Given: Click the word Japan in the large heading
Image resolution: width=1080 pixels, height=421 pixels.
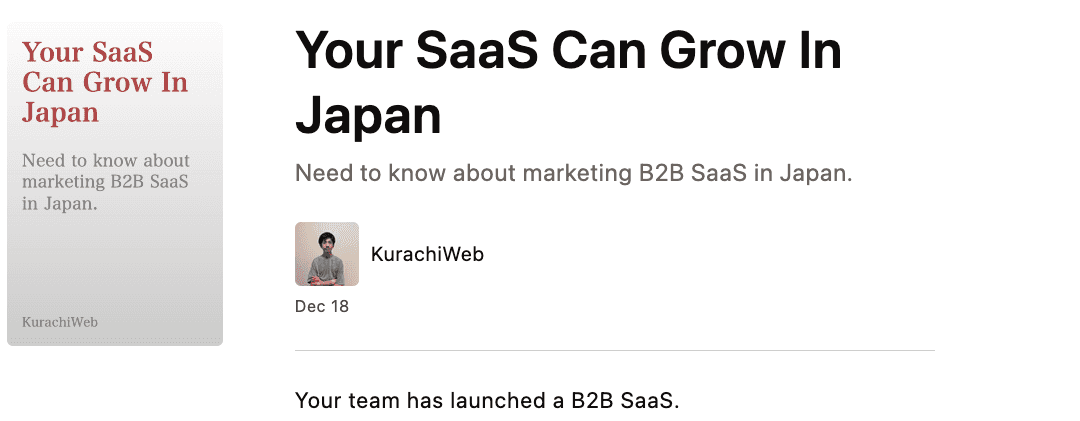Looking at the screenshot, I should click(x=368, y=114).
